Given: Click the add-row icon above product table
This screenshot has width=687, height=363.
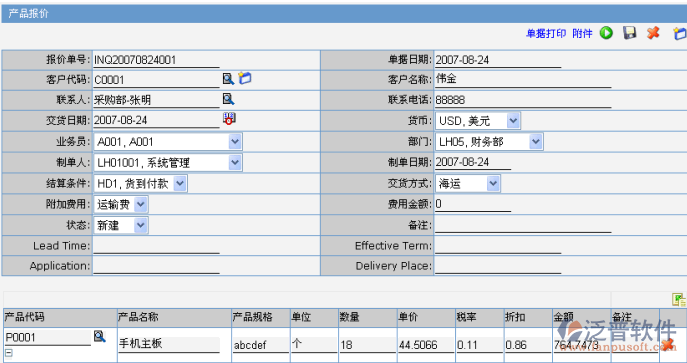Looking at the screenshot, I should pos(679,300).
